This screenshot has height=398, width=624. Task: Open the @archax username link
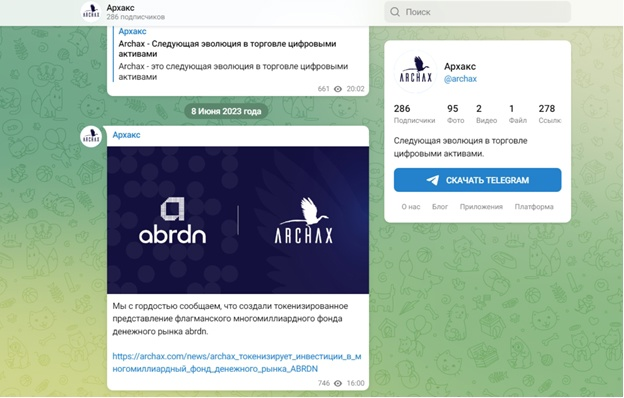(460, 79)
